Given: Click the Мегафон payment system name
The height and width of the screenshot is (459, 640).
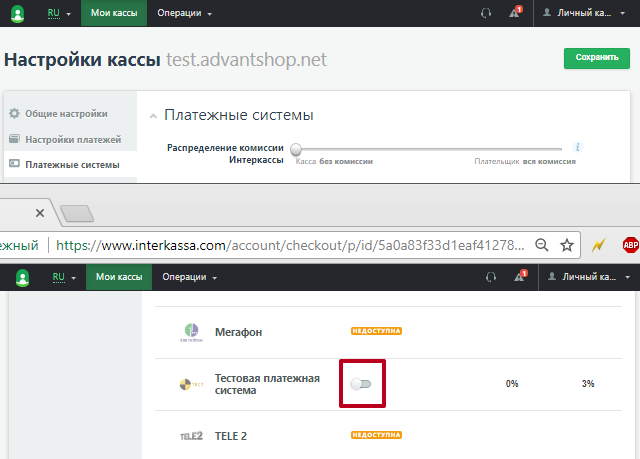Looking at the screenshot, I should pos(238,332).
